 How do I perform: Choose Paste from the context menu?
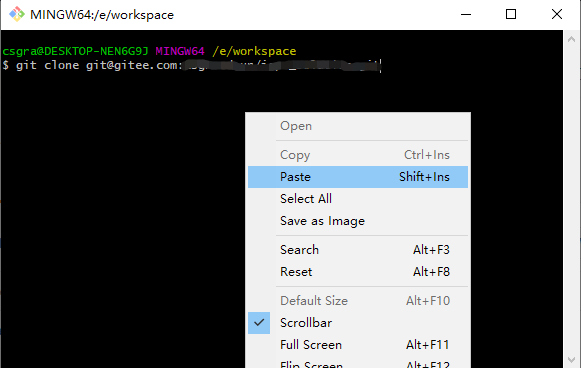click(358, 177)
